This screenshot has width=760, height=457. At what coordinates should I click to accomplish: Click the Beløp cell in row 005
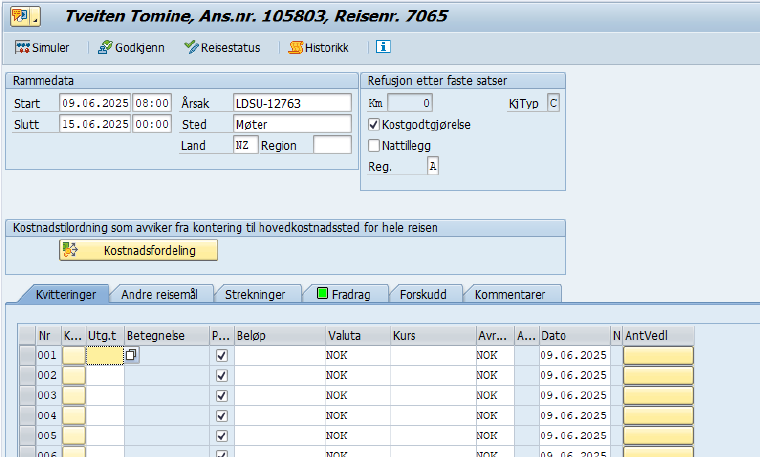280,436
